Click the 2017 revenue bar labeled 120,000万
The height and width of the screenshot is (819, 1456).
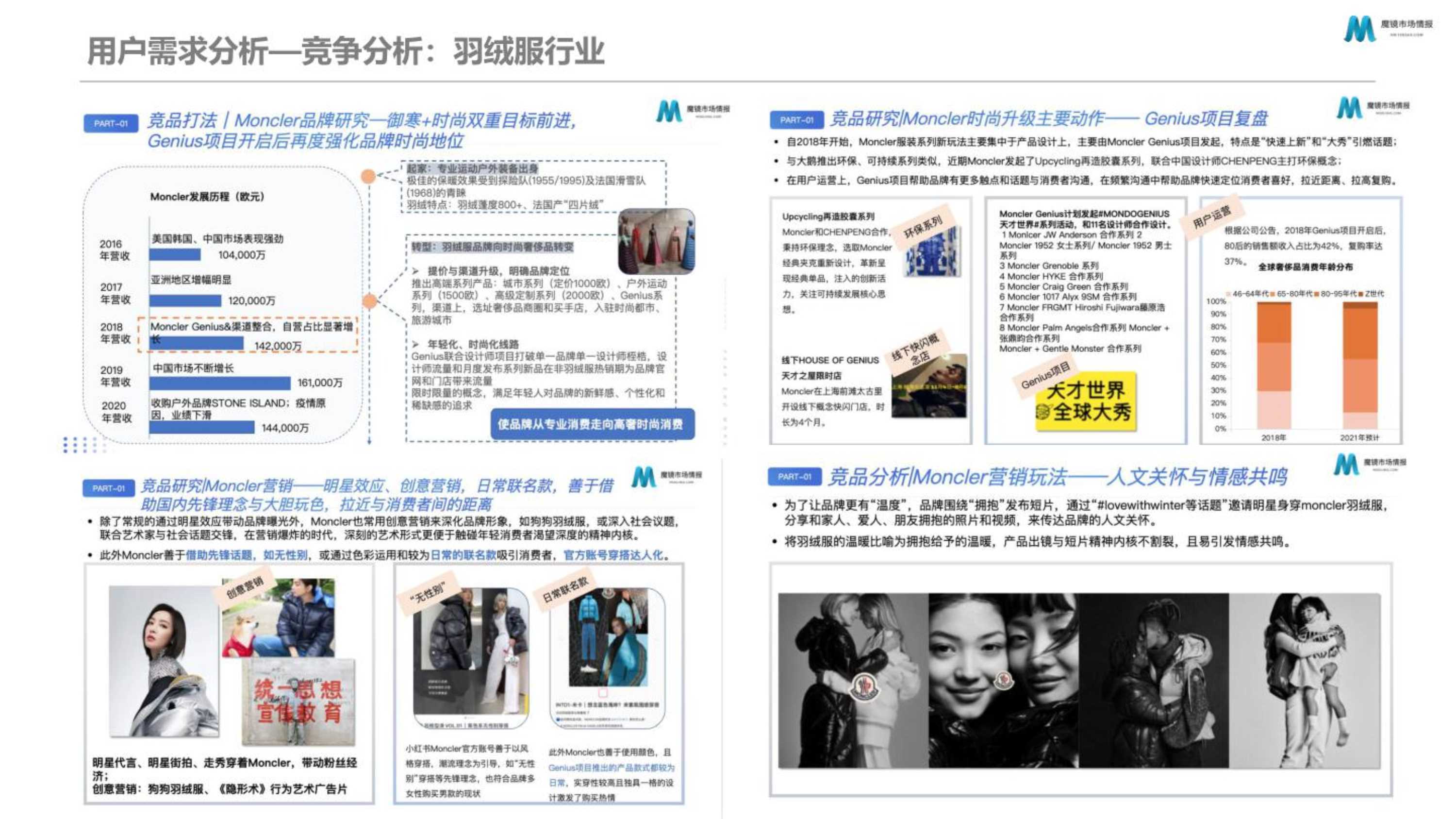tap(185, 301)
